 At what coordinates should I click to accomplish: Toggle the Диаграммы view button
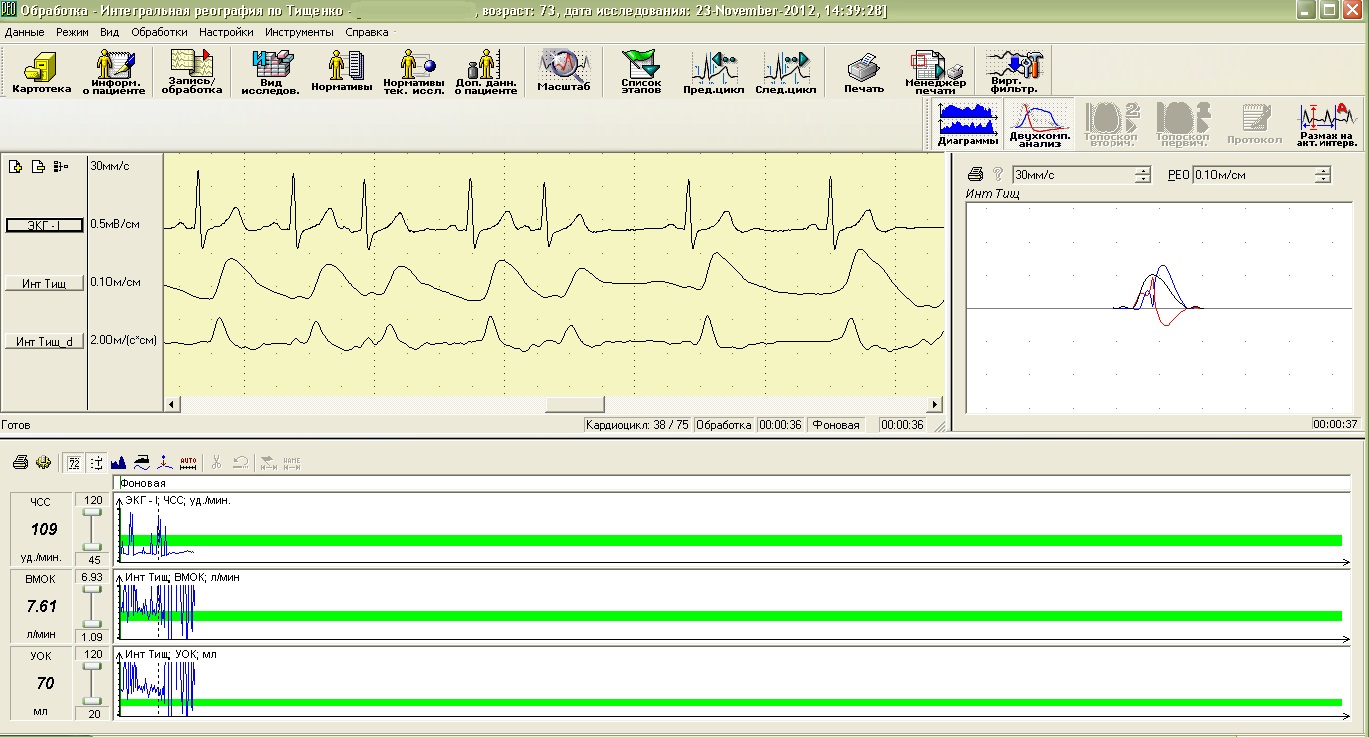click(967, 124)
